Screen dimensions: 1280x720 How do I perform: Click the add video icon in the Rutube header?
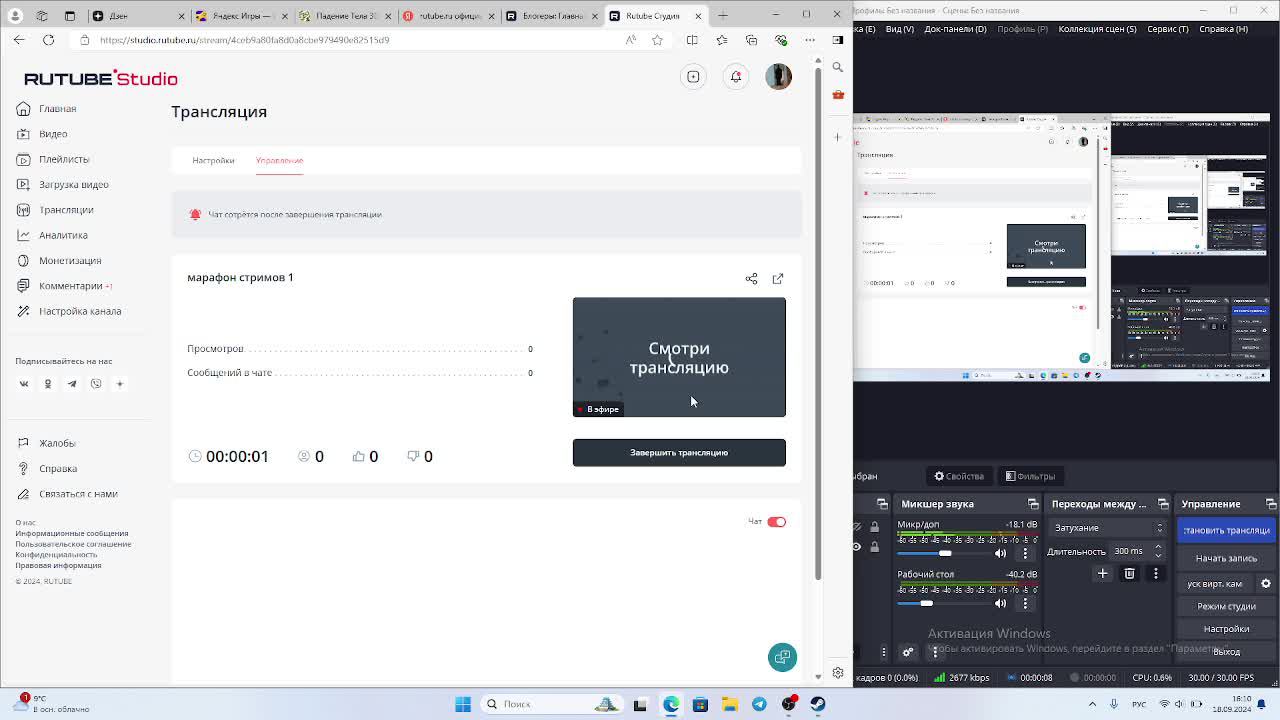(x=693, y=77)
